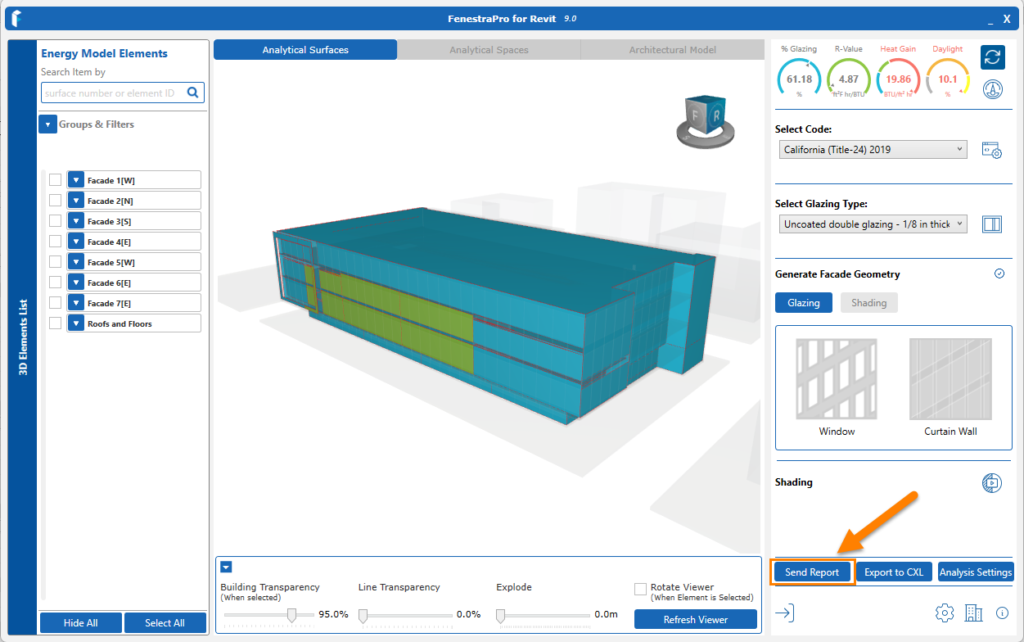The image size is (1024, 642).
Task: Switch to Architectural Model tab
Action: click(672, 50)
